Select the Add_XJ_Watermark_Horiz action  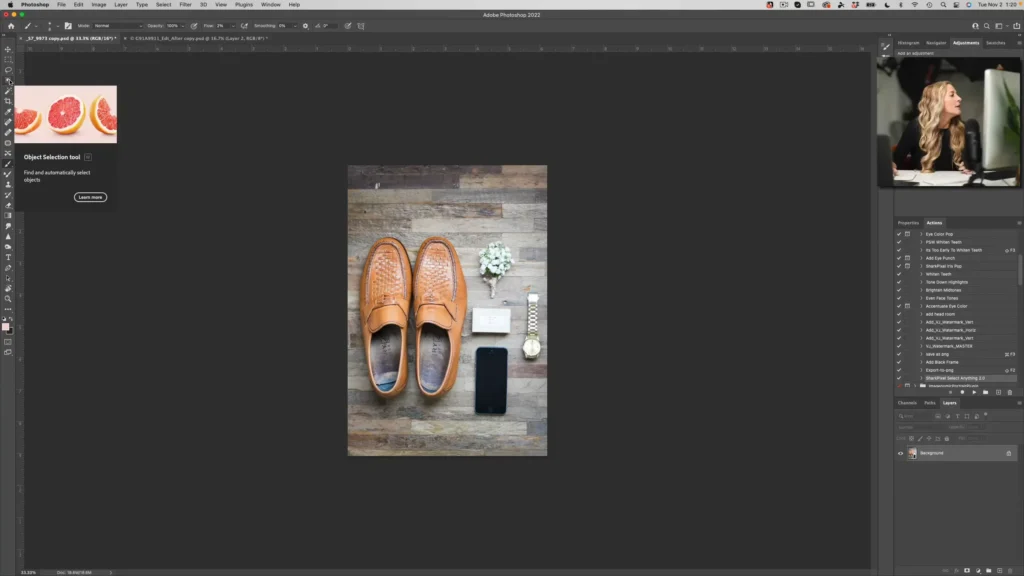[950, 330]
